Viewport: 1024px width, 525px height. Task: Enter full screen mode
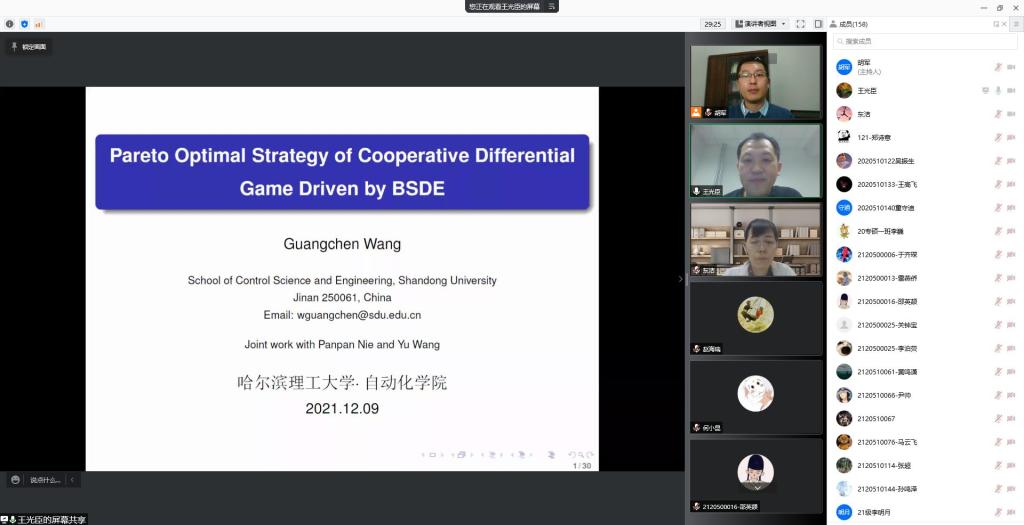tap(801, 23)
